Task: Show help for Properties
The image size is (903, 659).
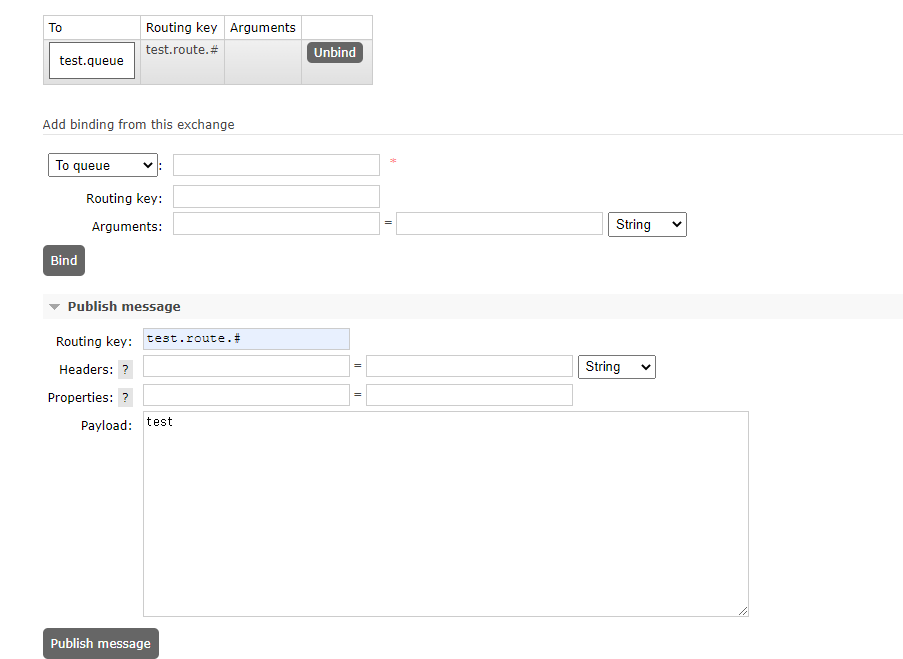Action: tap(125, 397)
